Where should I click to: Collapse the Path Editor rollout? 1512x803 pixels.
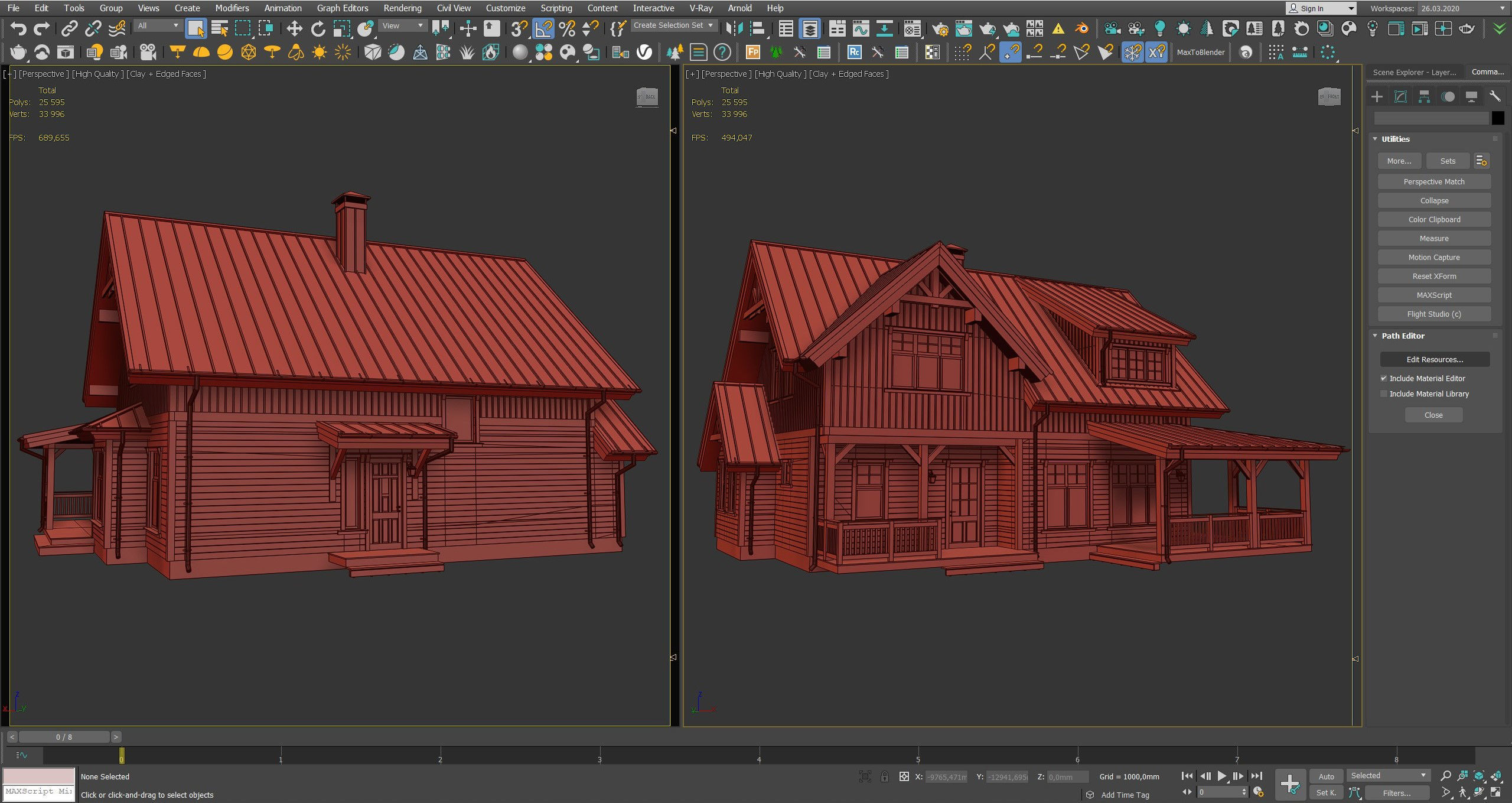[x=1403, y=336]
